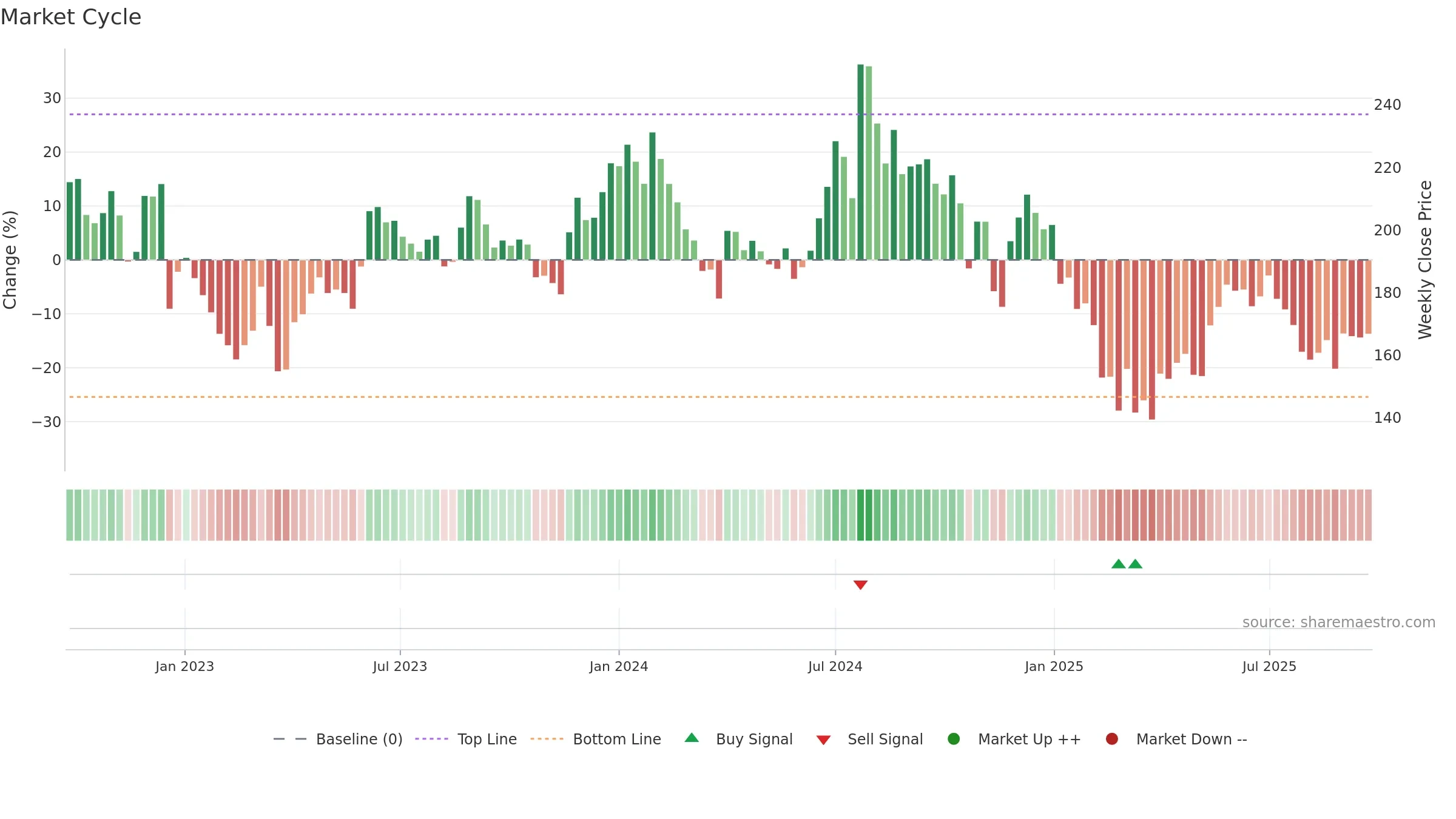The height and width of the screenshot is (819, 1456).
Task: Click the orange dotted Bottom Line legend swatch
Action: 547,739
